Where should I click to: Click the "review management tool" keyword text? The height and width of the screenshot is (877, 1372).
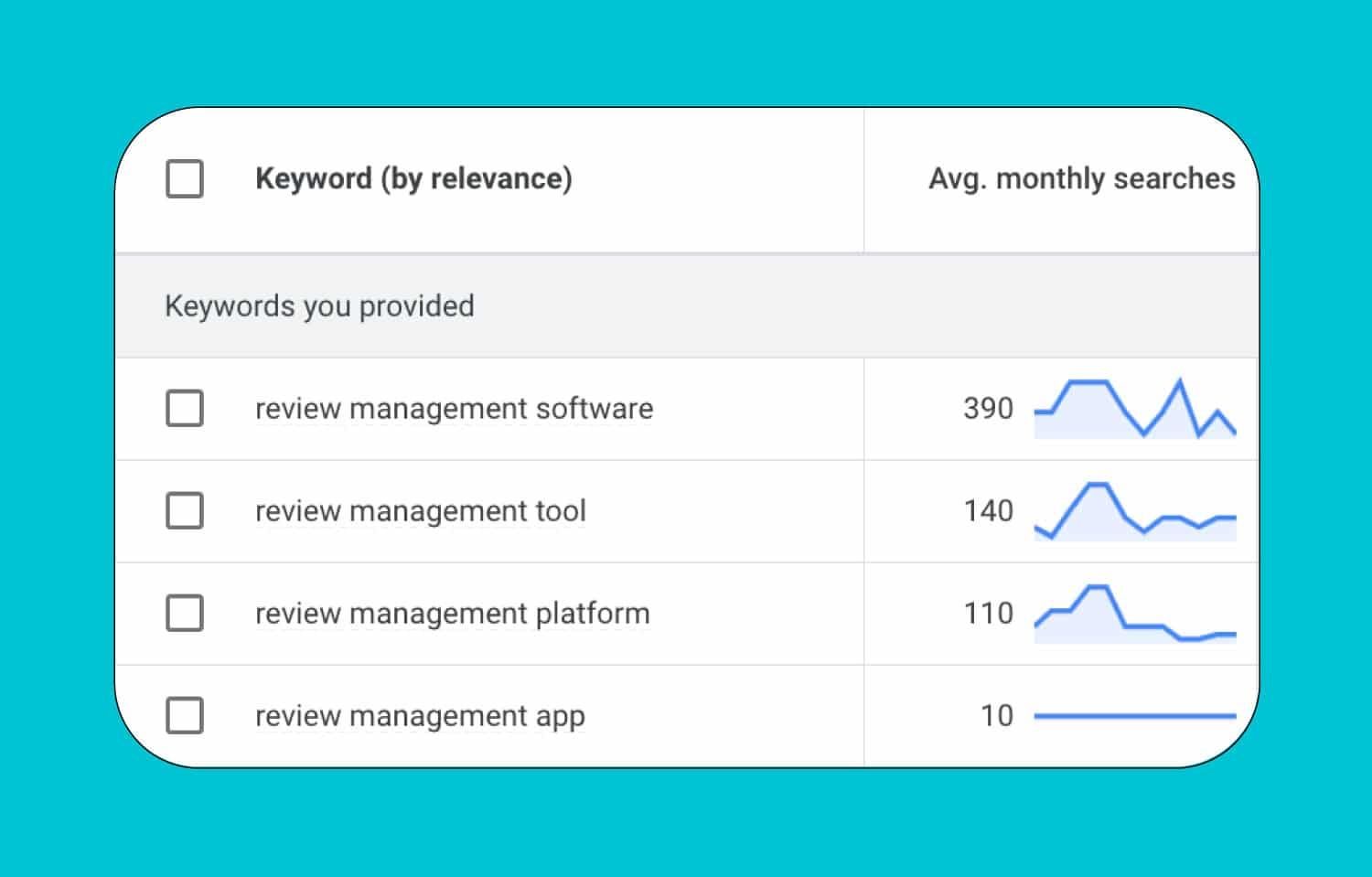tap(420, 510)
